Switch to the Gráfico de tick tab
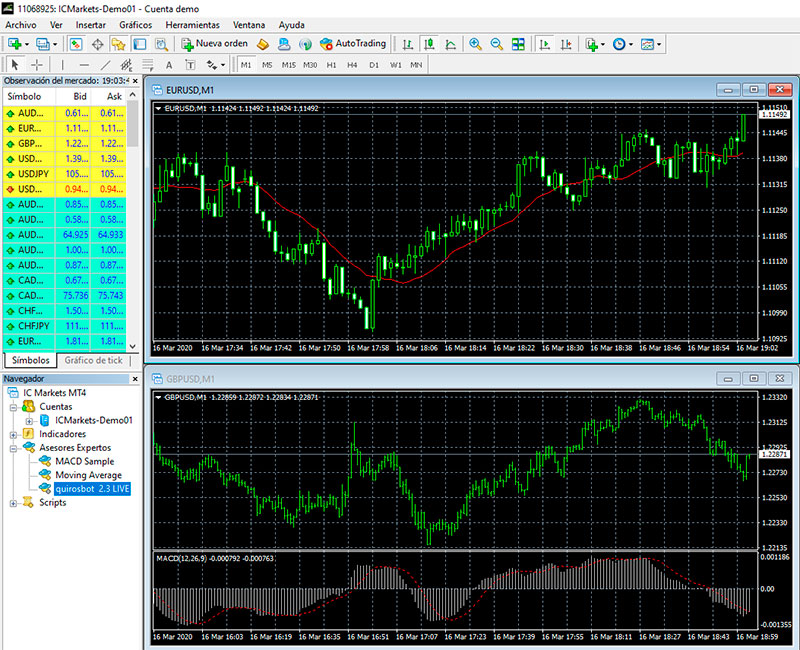The width and height of the screenshot is (800, 650). click(x=93, y=360)
